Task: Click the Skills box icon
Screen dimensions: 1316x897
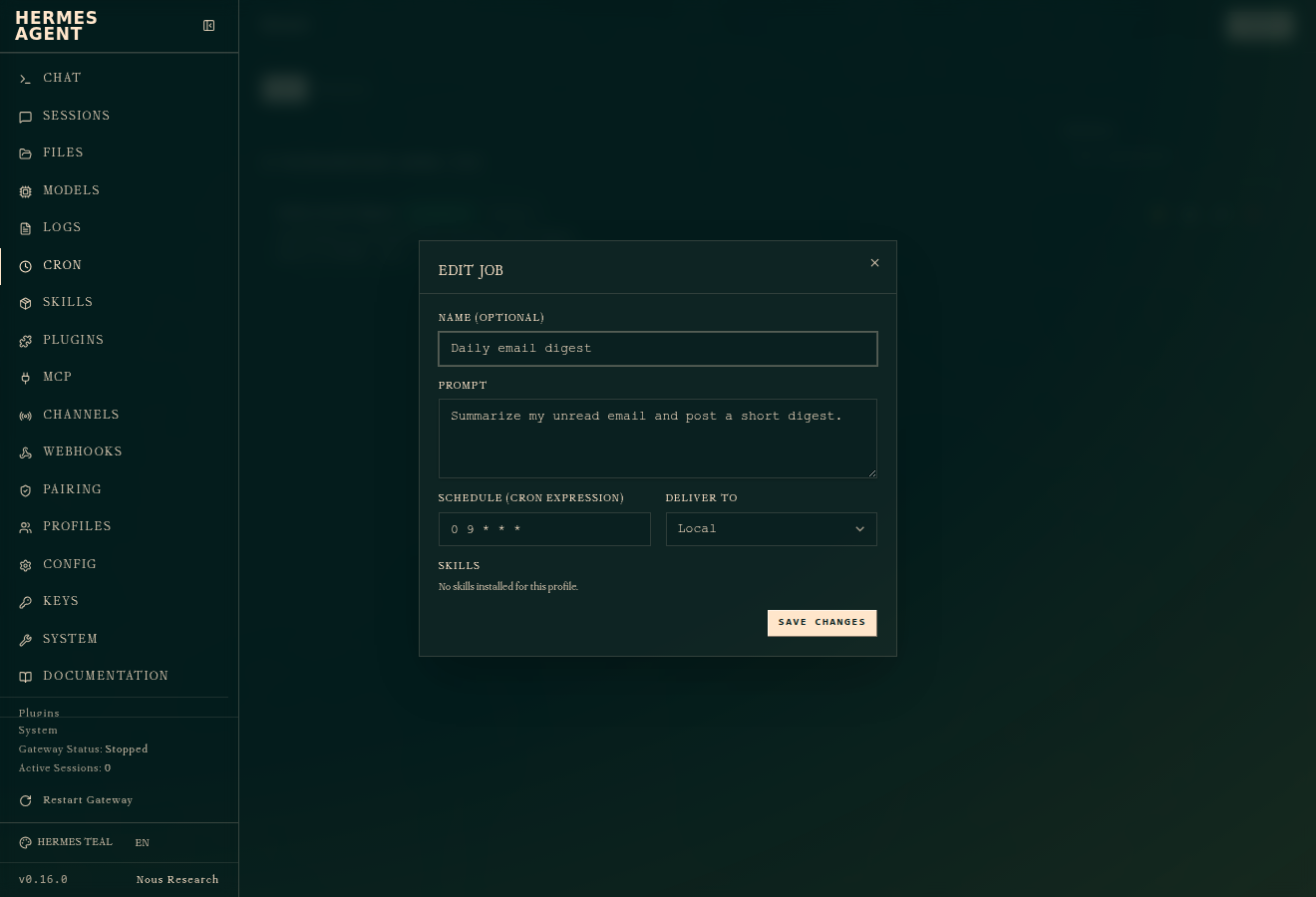Action: coord(26,303)
